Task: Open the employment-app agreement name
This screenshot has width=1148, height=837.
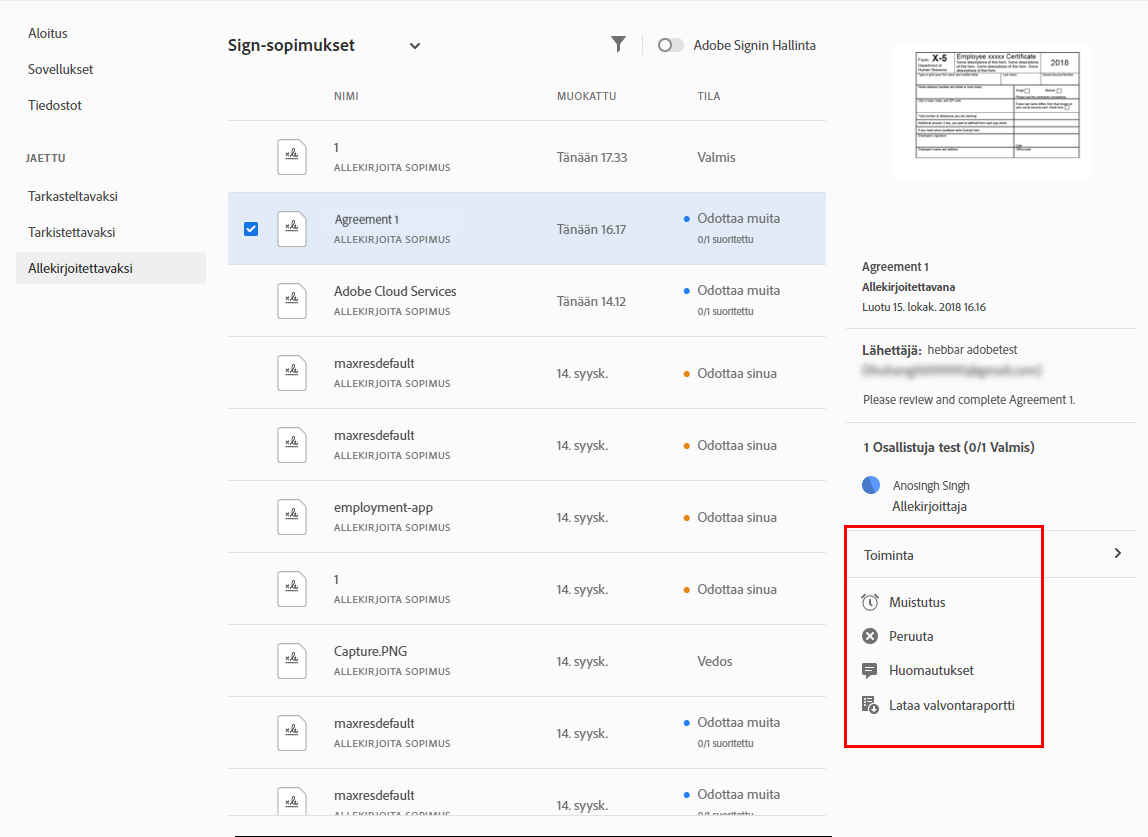Action: [x=384, y=507]
